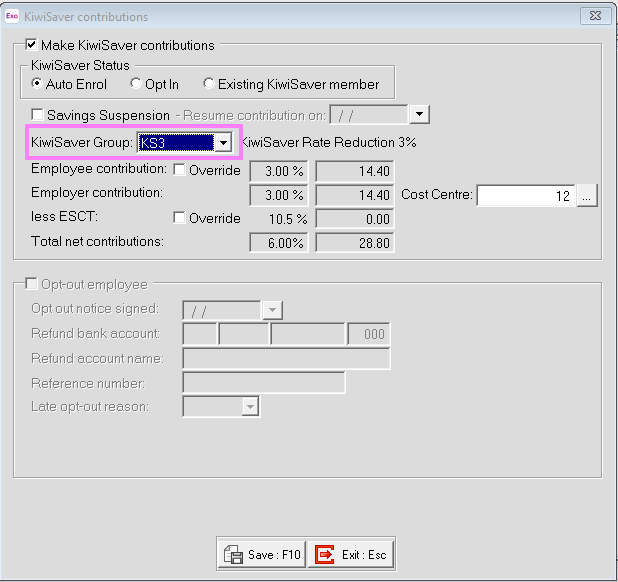Open Resume contribution date picker arrow
Viewport: 618px width, 582px height.
coord(419,114)
